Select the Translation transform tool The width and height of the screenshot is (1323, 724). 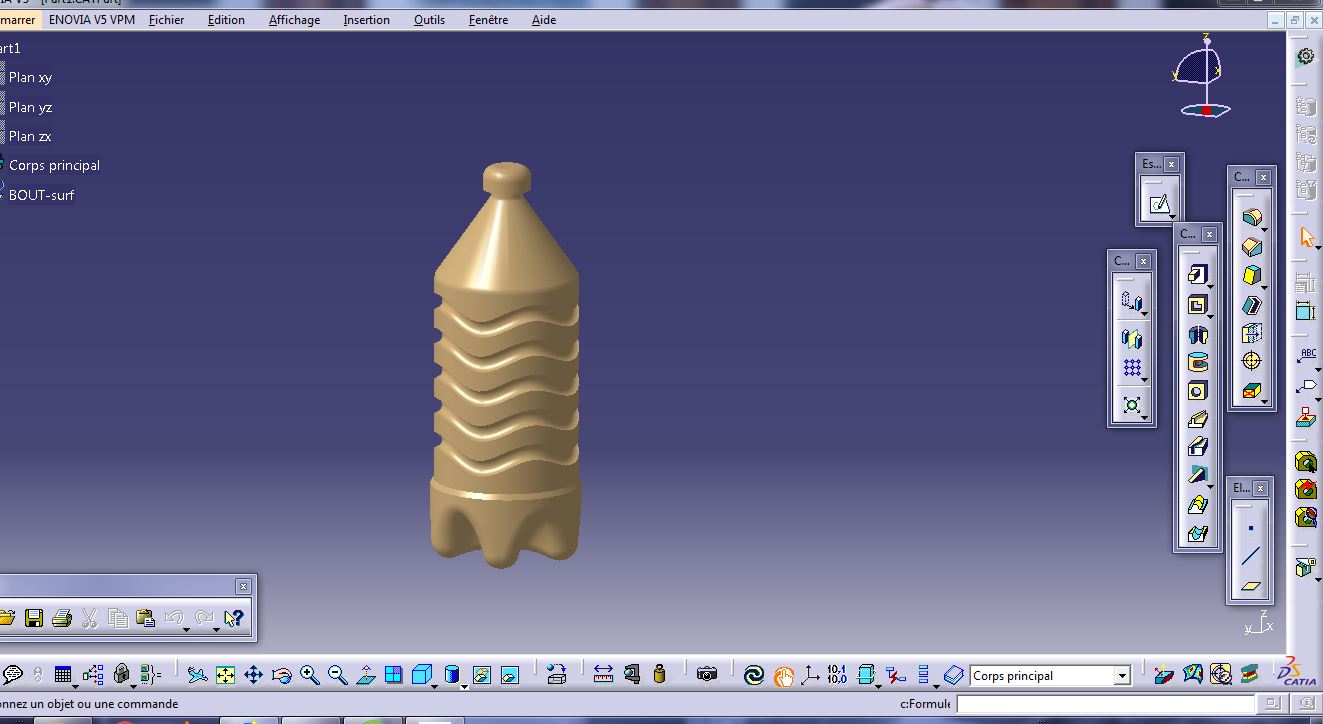point(1132,301)
